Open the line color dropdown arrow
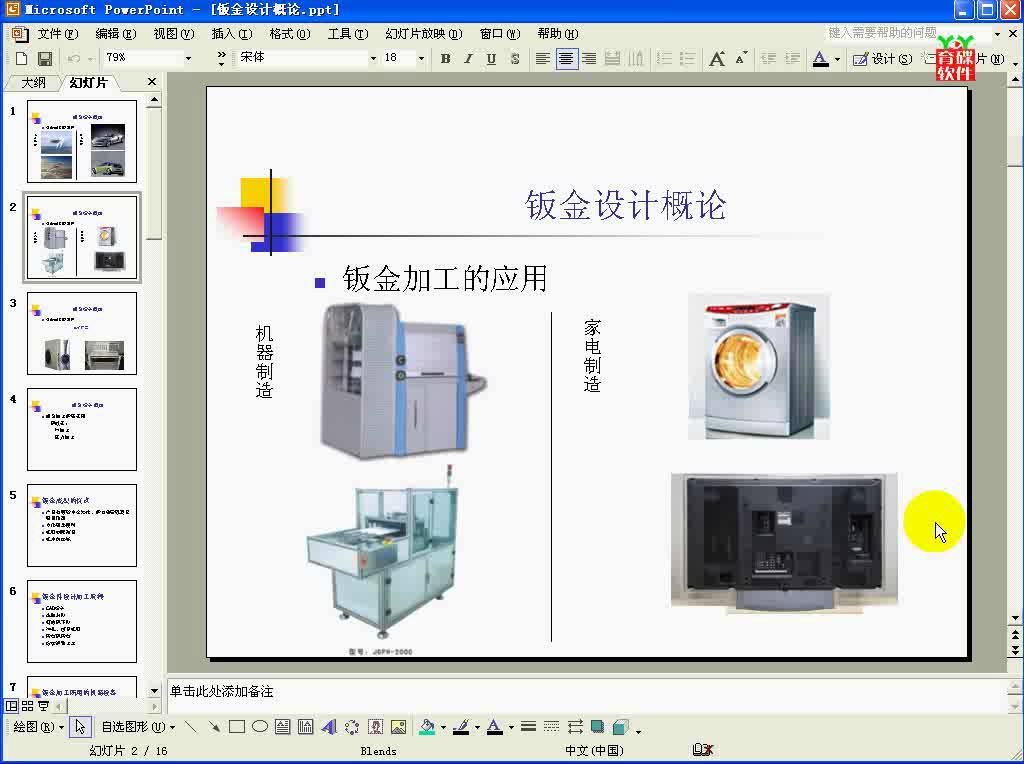The width and height of the screenshot is (1024, 764). [477, 727]
